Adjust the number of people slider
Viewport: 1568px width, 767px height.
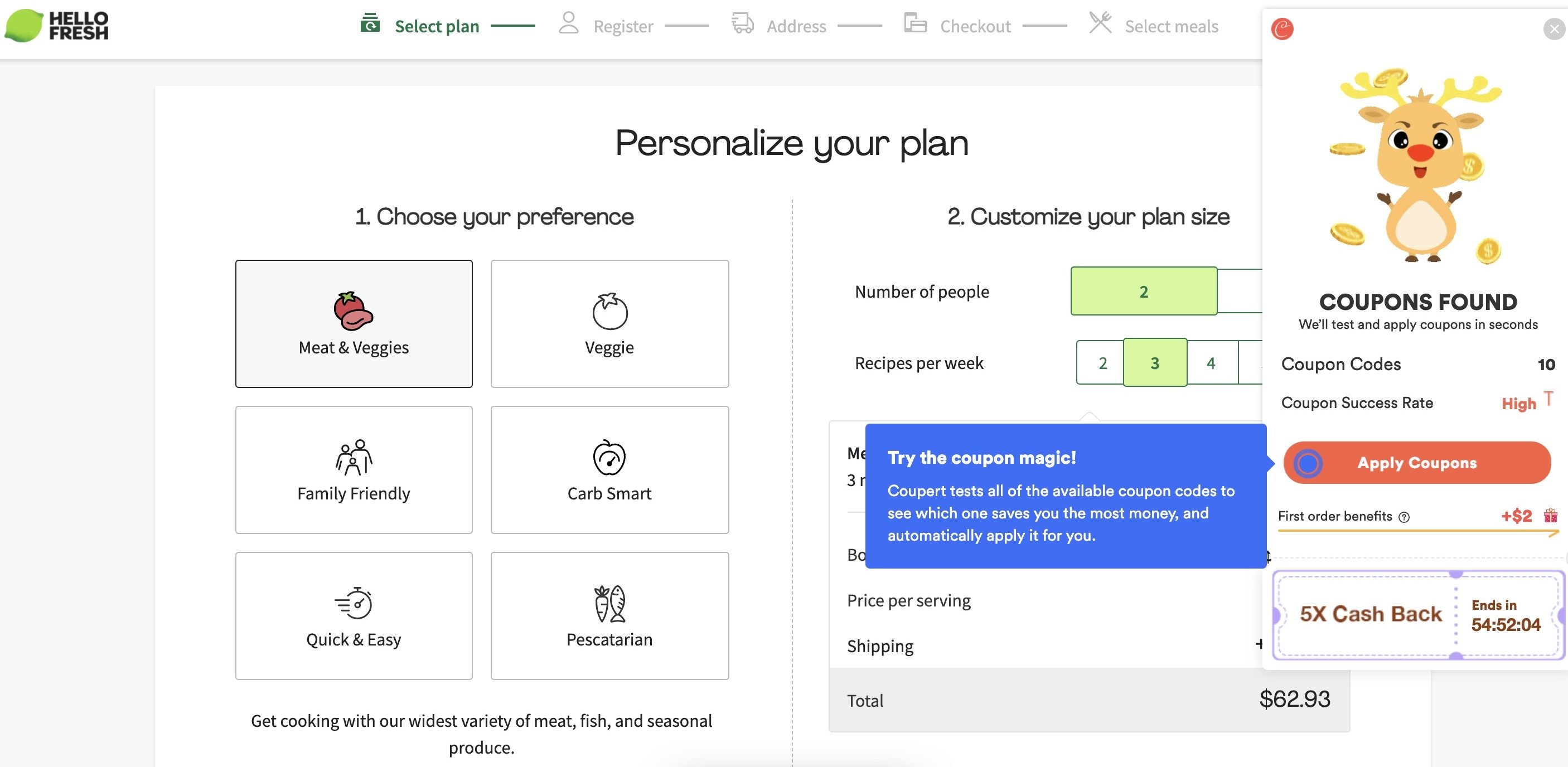click(x=1143, y=290)
